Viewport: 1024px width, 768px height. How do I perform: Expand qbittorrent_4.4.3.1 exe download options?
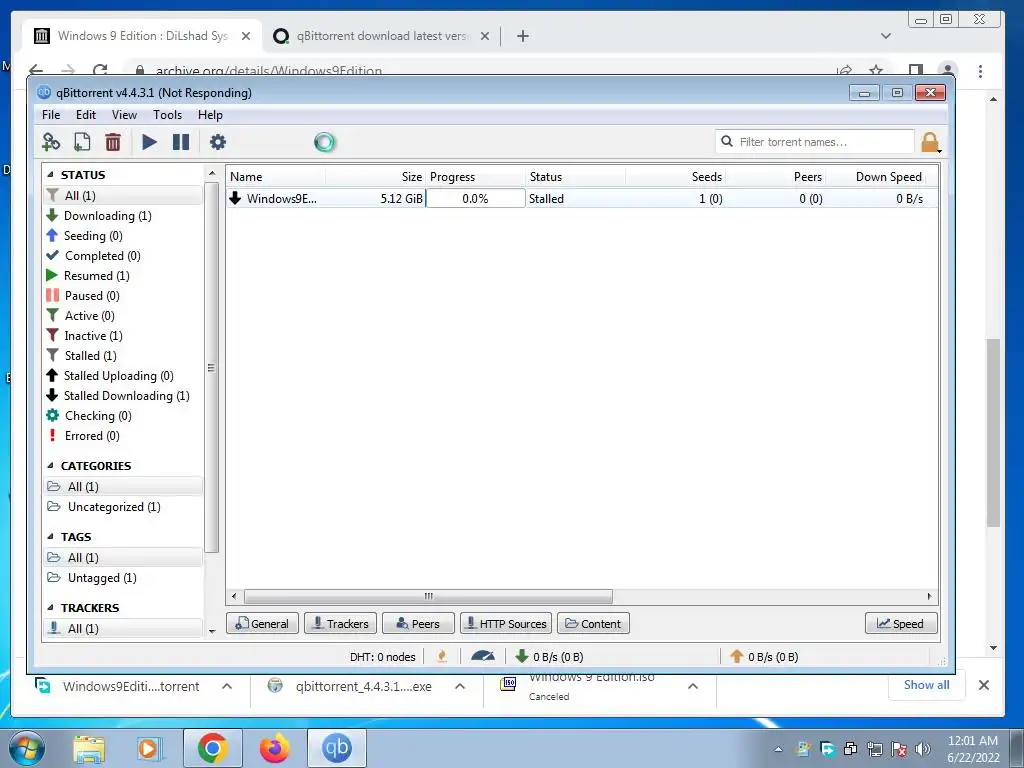pos(460,686)
